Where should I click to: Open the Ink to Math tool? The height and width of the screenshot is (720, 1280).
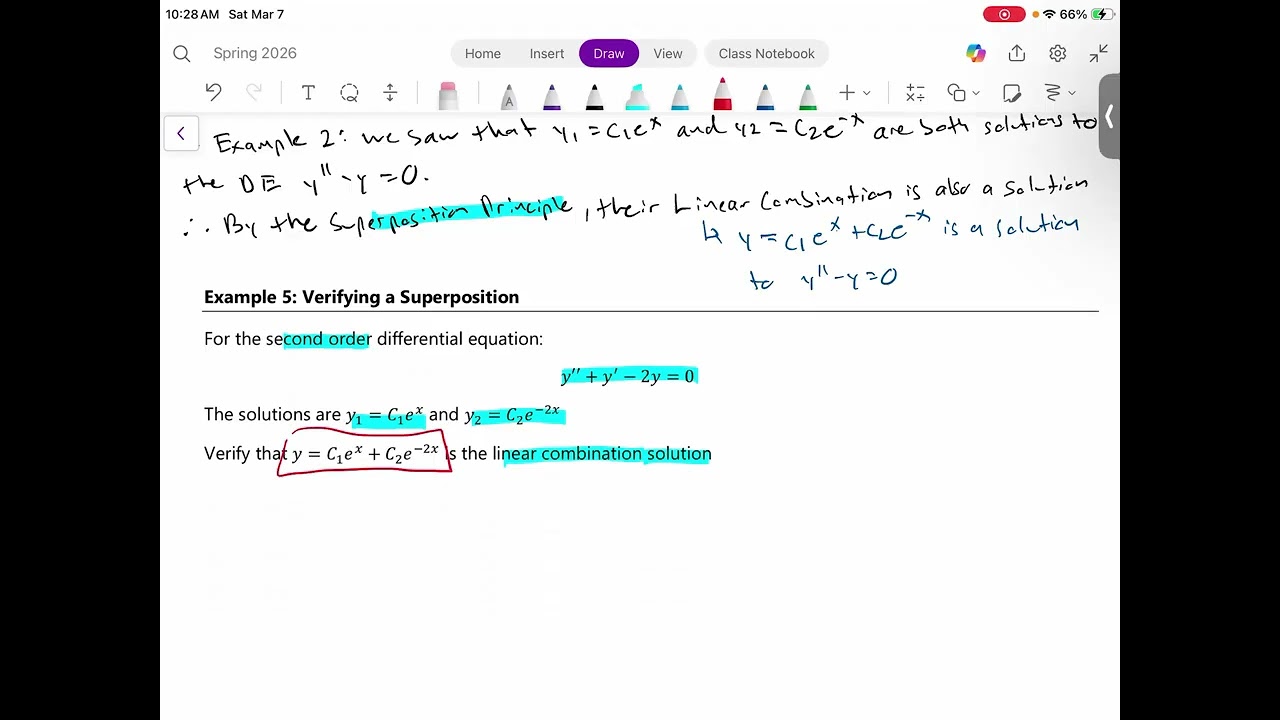(x=915, y=93)
